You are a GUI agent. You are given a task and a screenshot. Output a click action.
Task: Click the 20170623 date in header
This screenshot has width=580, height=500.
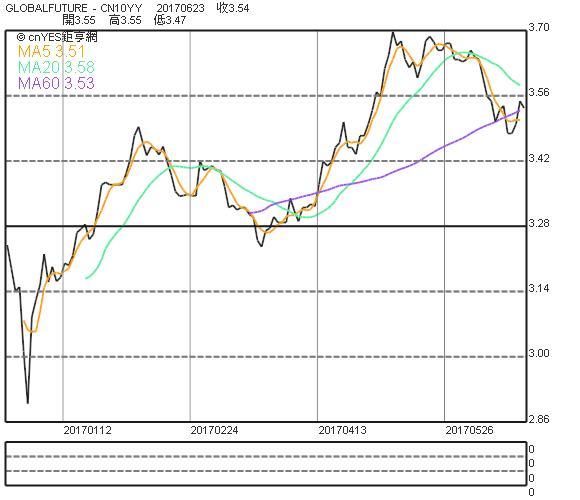coord(180,8)
